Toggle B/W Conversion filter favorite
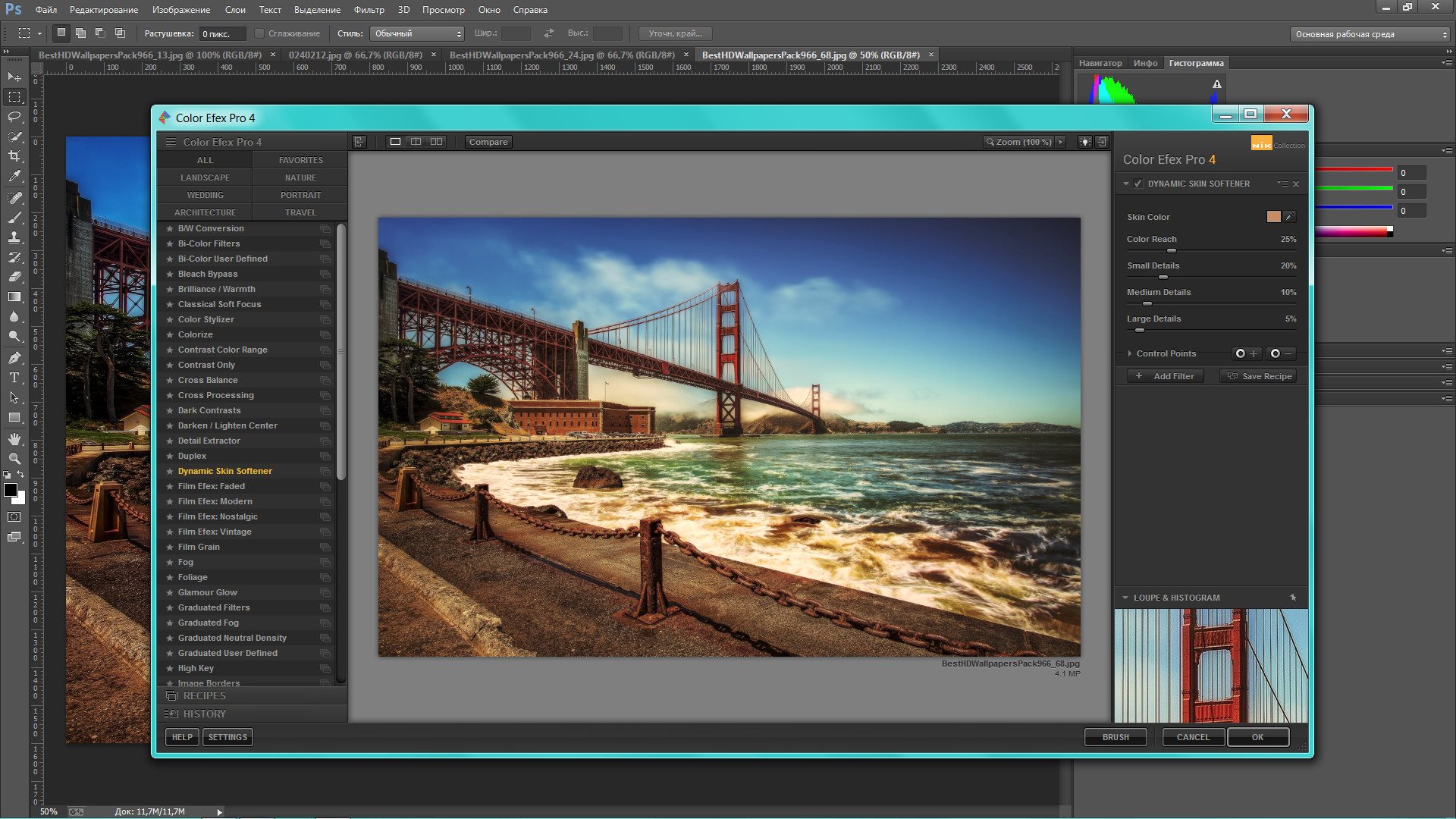This screenshot has width=1456, height=819. coord(169,228)
